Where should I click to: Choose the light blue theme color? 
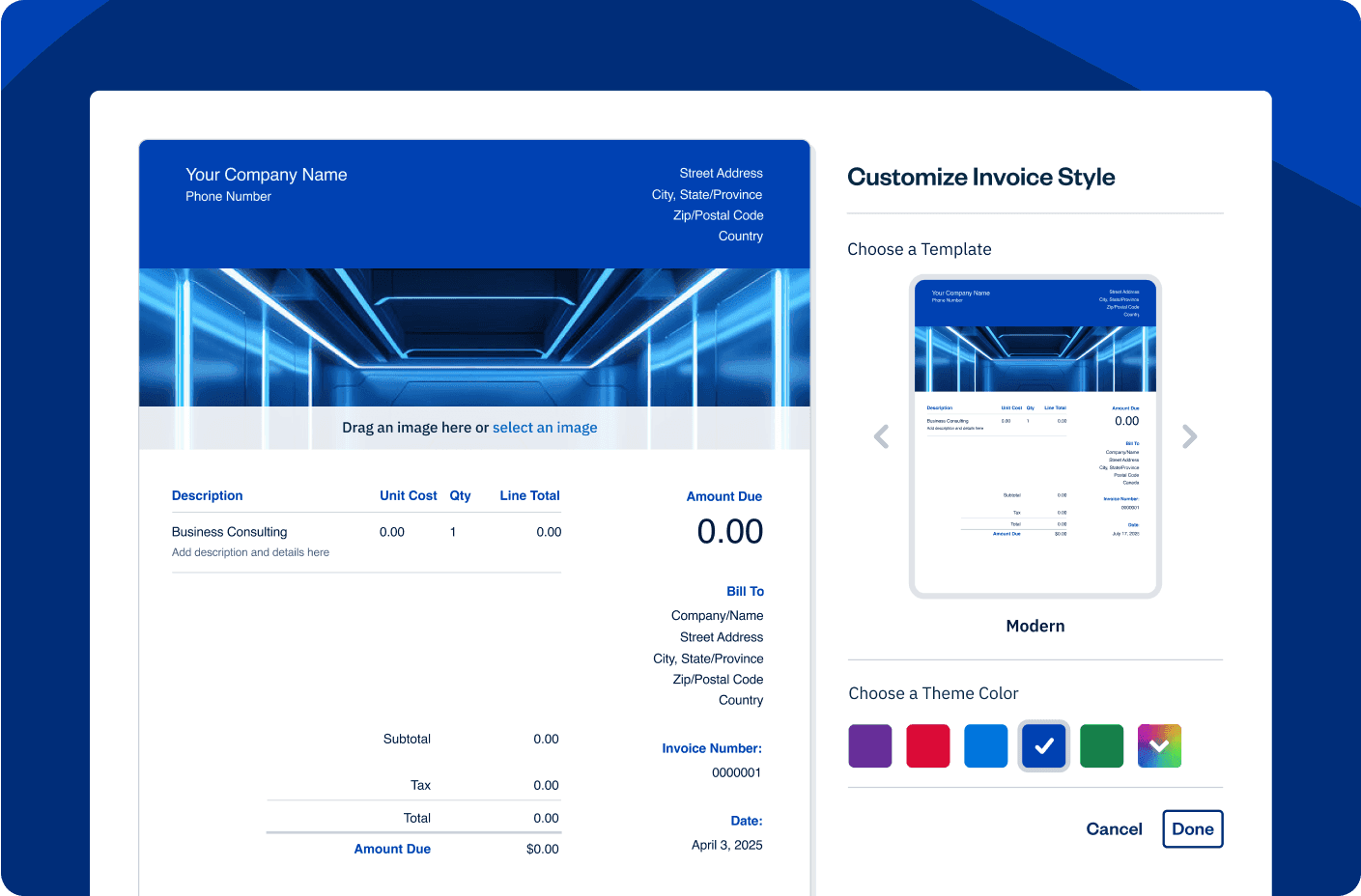(x=985, y=746)
